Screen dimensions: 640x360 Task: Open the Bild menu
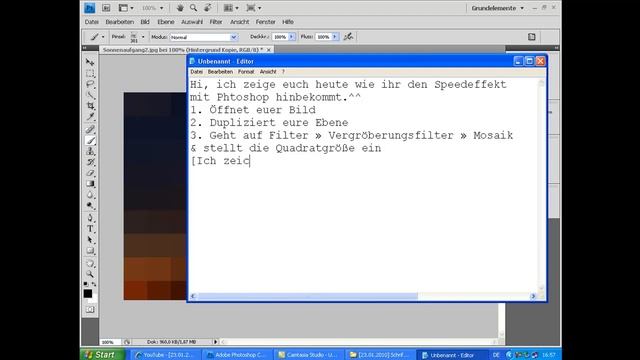(x=145, y=22)
